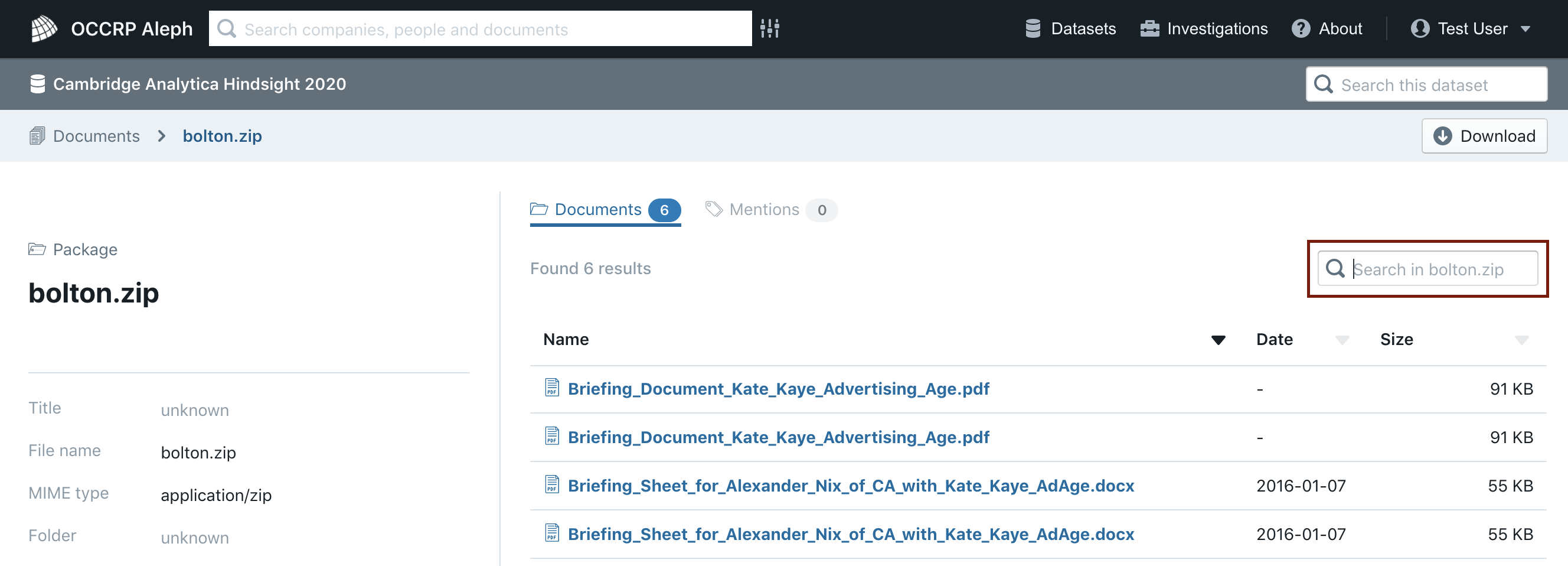
Task: Click the global search magnifier icon
Action: click(227, 28)
